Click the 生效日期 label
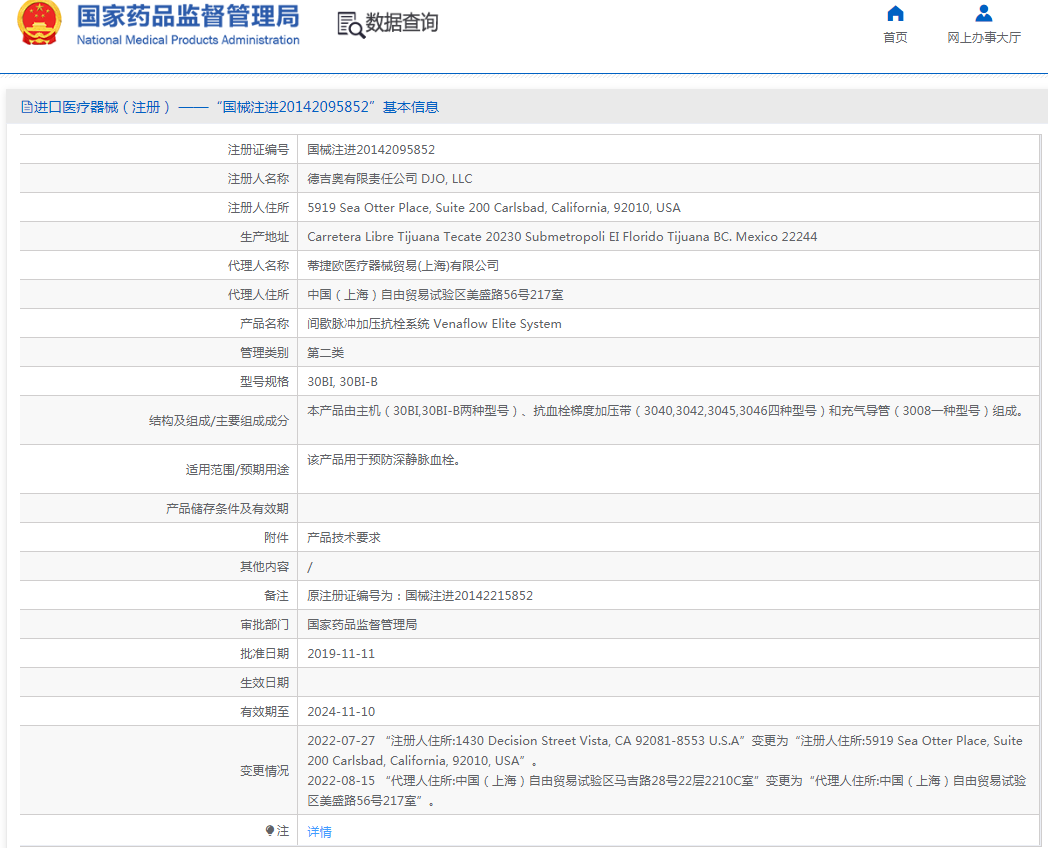The height and width of the screenshot is (848, 1048). [x=264, y=683]
